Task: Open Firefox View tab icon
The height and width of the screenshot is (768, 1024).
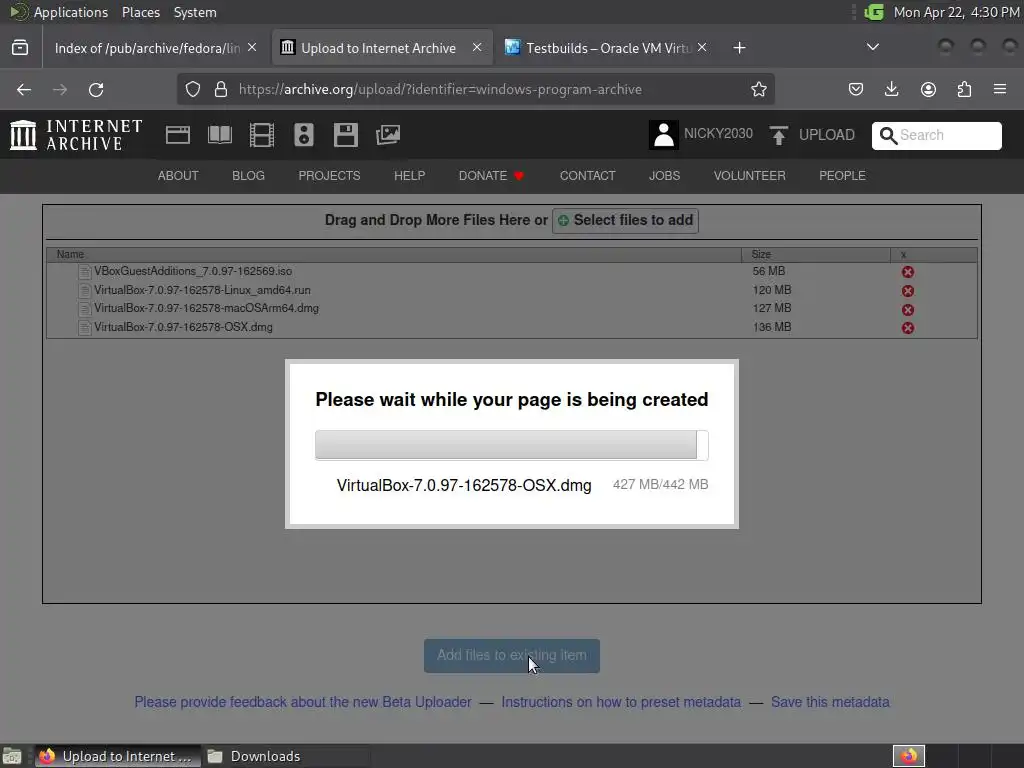Action: pos(20,48)
